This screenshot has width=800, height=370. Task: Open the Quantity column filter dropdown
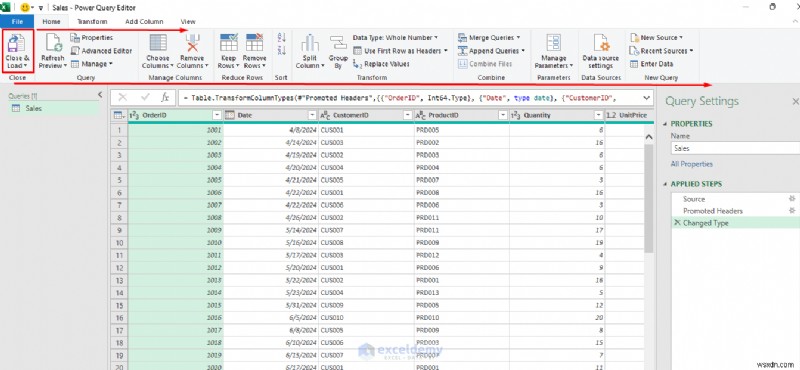coord(598,115)
